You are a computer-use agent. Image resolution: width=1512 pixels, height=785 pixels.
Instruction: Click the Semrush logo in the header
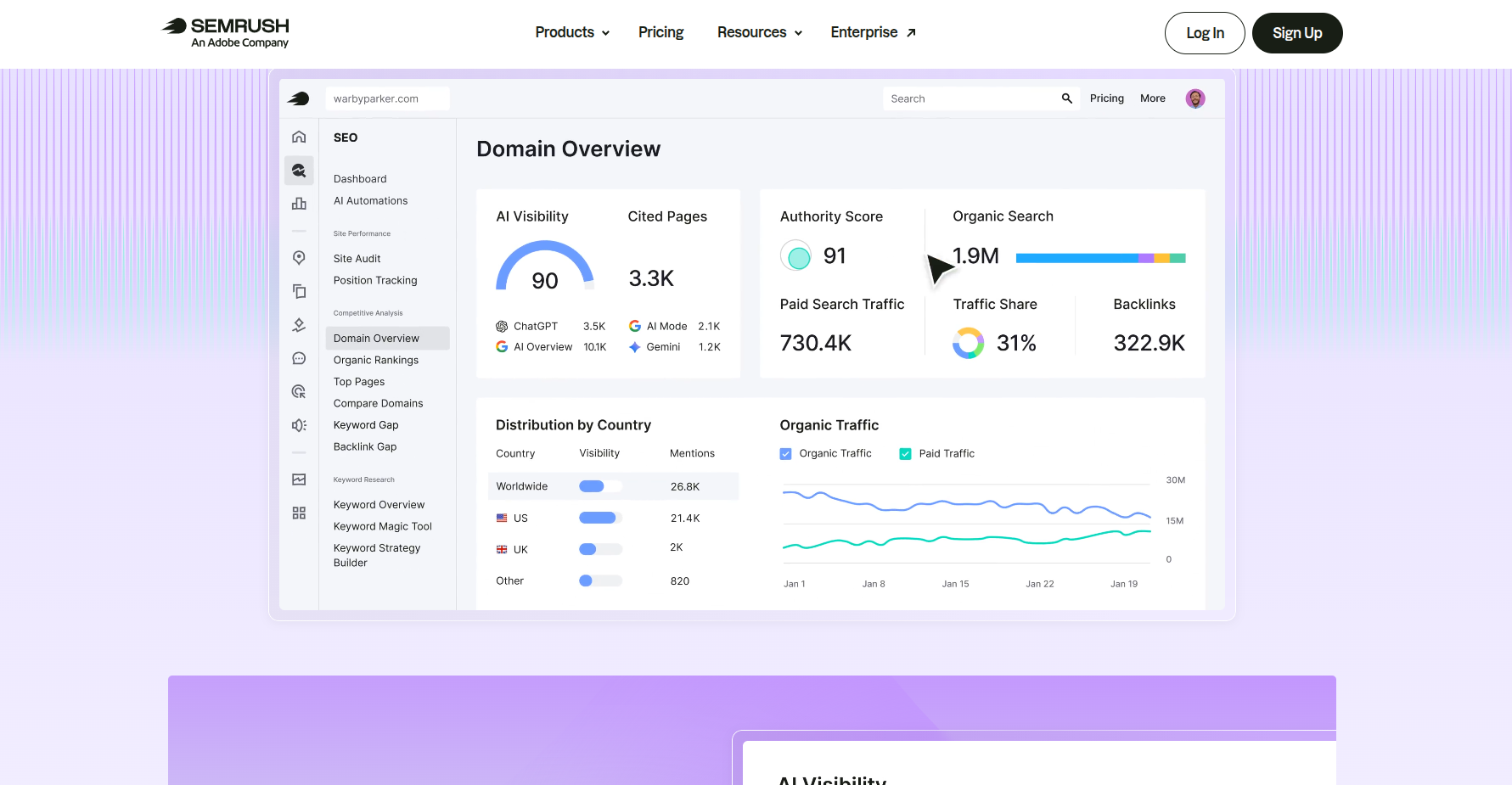(x=225, y=32)
